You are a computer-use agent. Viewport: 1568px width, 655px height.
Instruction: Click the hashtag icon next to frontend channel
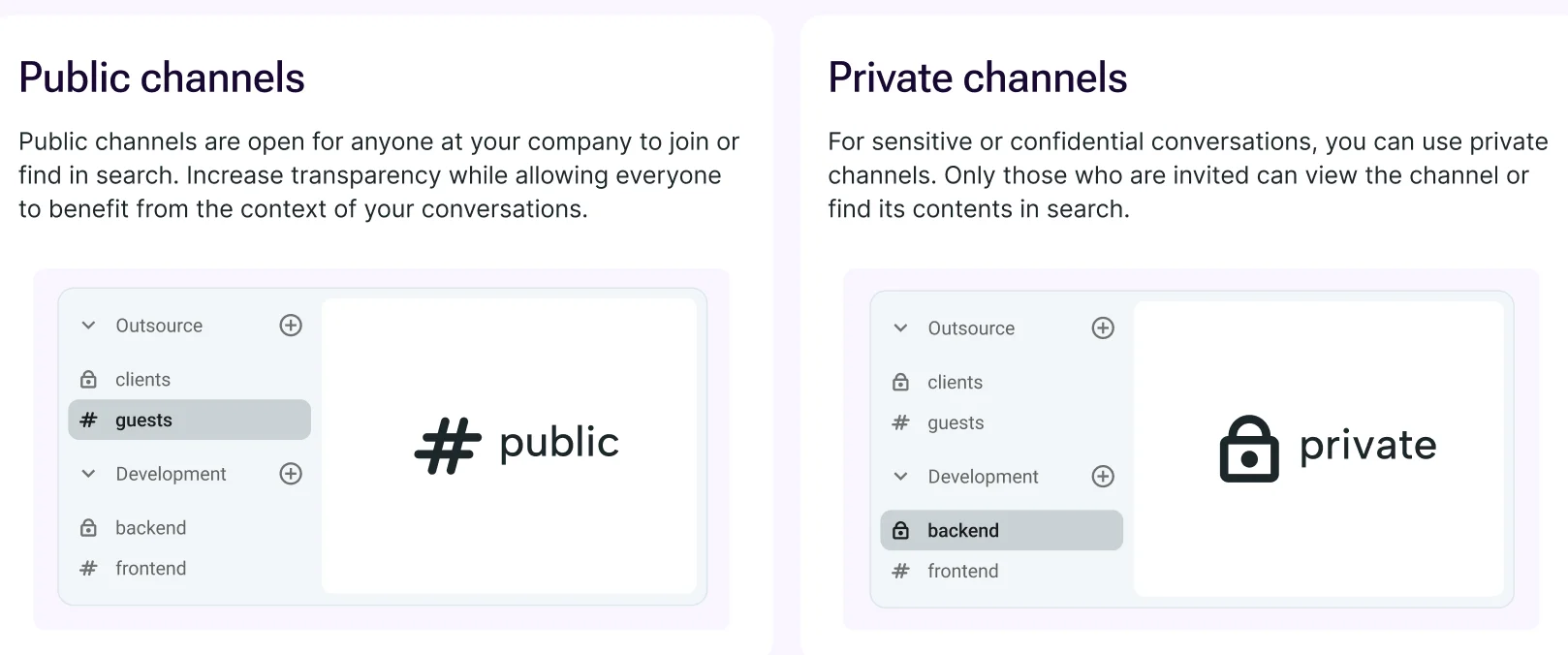[89, 569]
